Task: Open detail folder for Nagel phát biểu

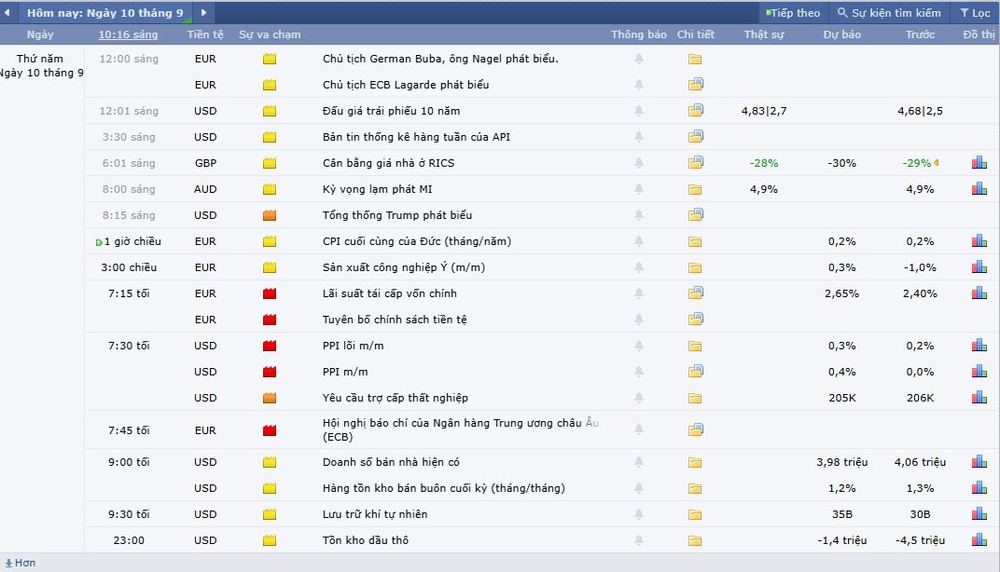Action: (695, 59)
